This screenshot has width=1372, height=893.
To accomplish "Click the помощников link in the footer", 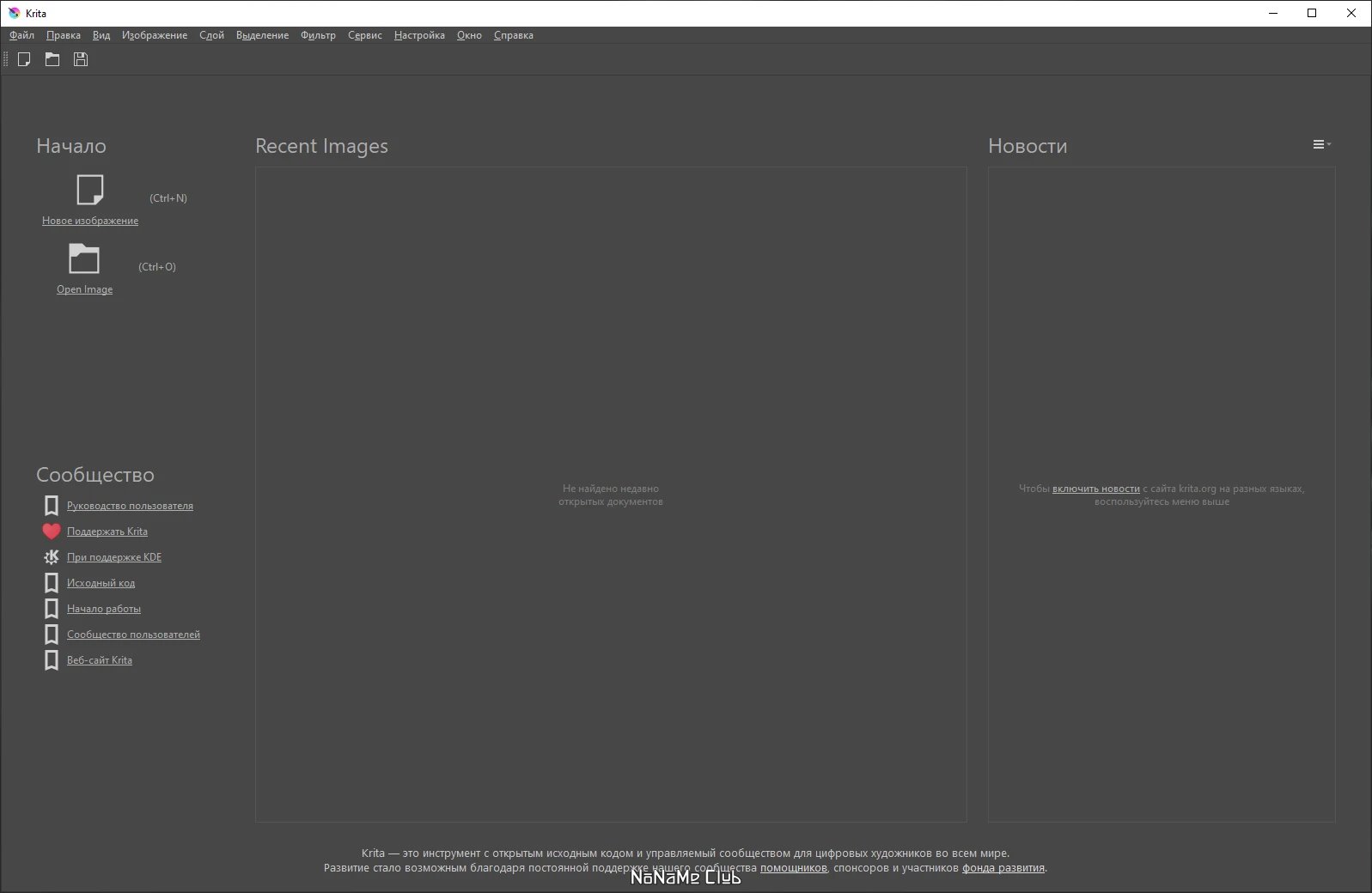I will 793,868.
